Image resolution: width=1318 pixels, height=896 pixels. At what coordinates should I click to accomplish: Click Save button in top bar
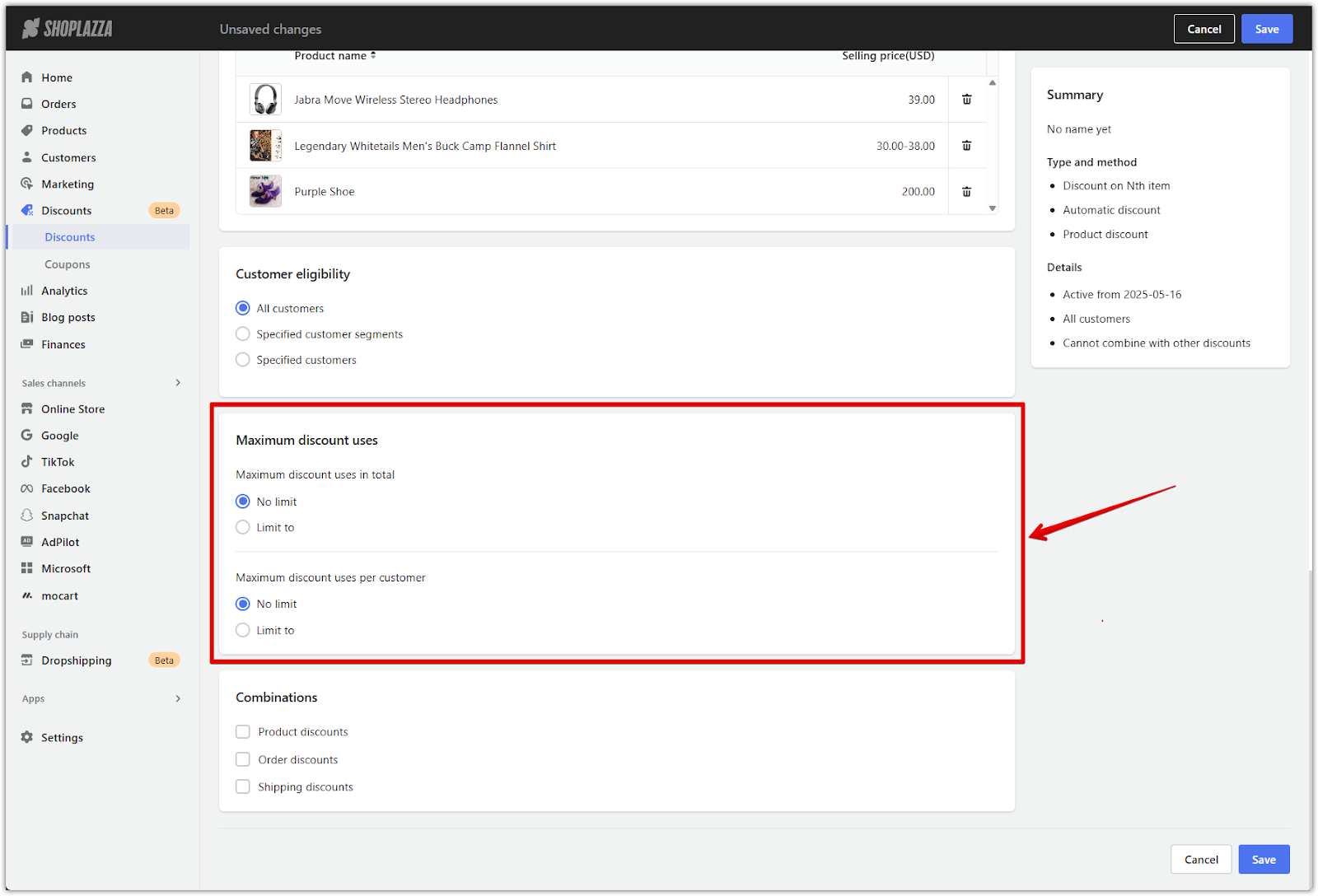coord(1266,29)
